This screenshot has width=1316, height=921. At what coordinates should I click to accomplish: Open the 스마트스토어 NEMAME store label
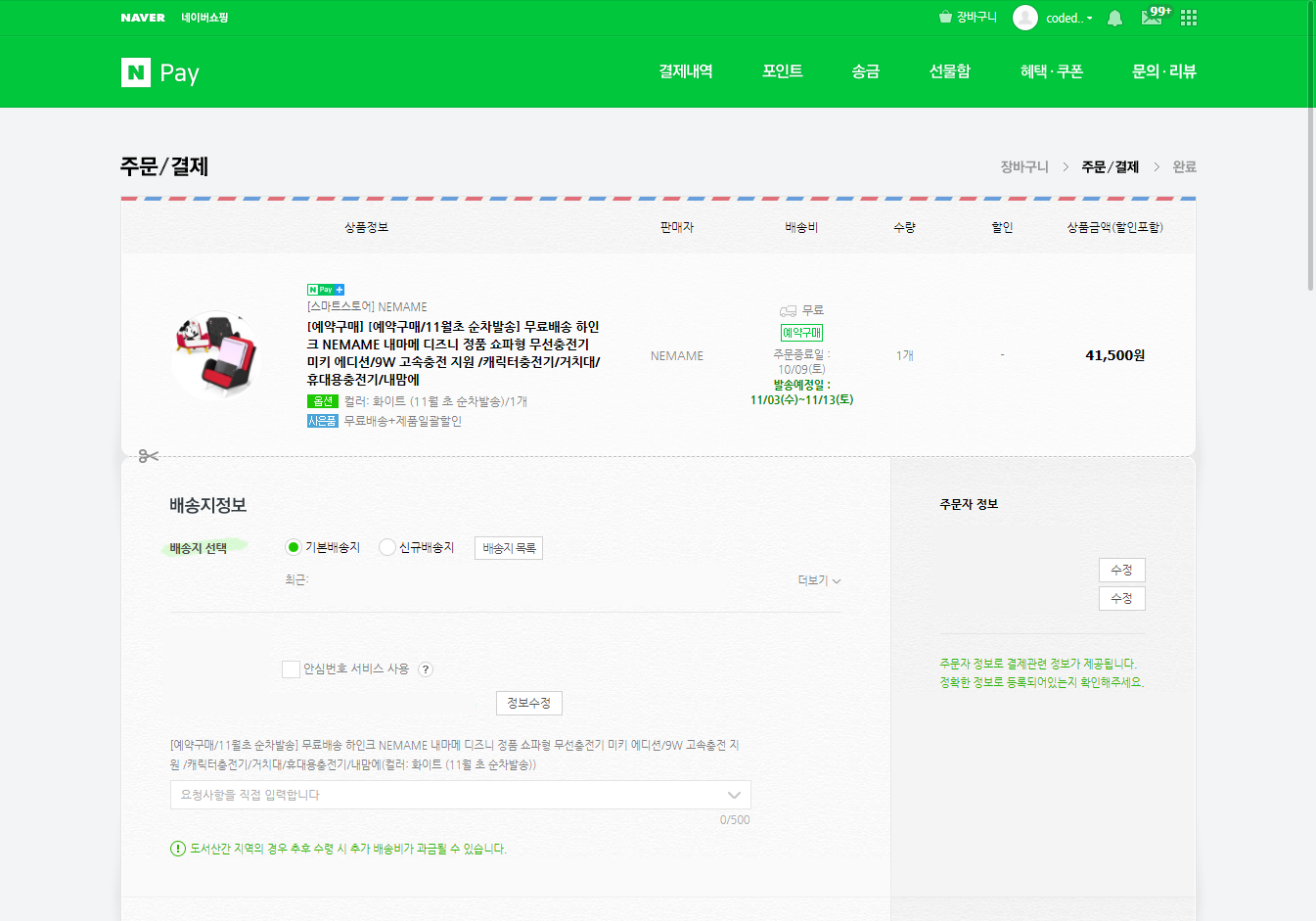point(367,306)
